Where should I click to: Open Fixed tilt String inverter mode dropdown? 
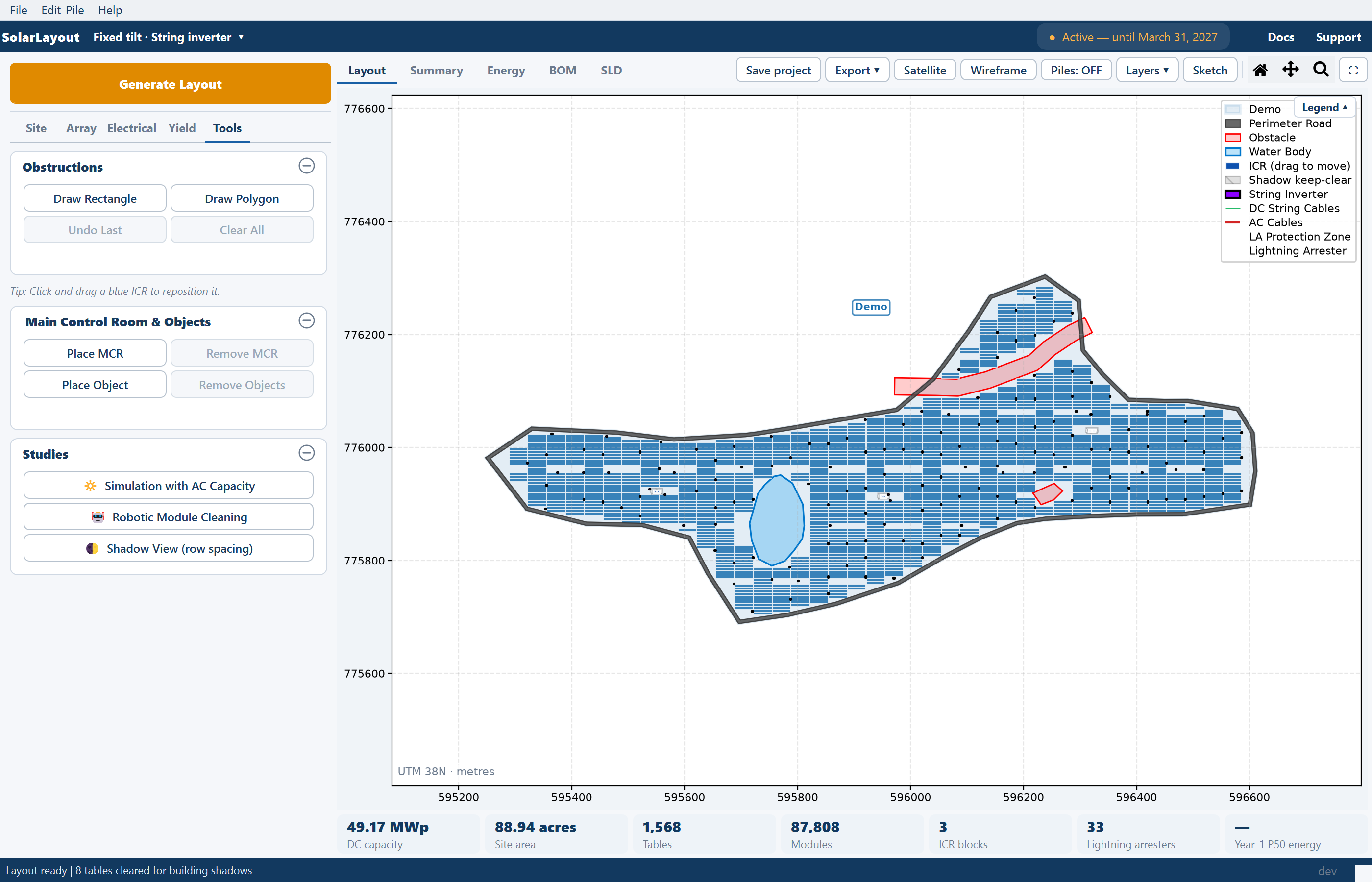click(x=169, y=37)
